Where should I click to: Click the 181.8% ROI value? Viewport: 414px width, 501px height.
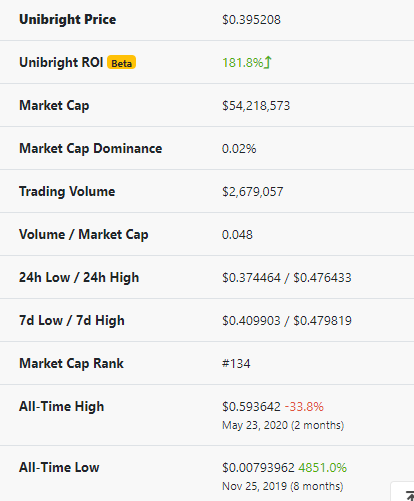tap(243, 63)
